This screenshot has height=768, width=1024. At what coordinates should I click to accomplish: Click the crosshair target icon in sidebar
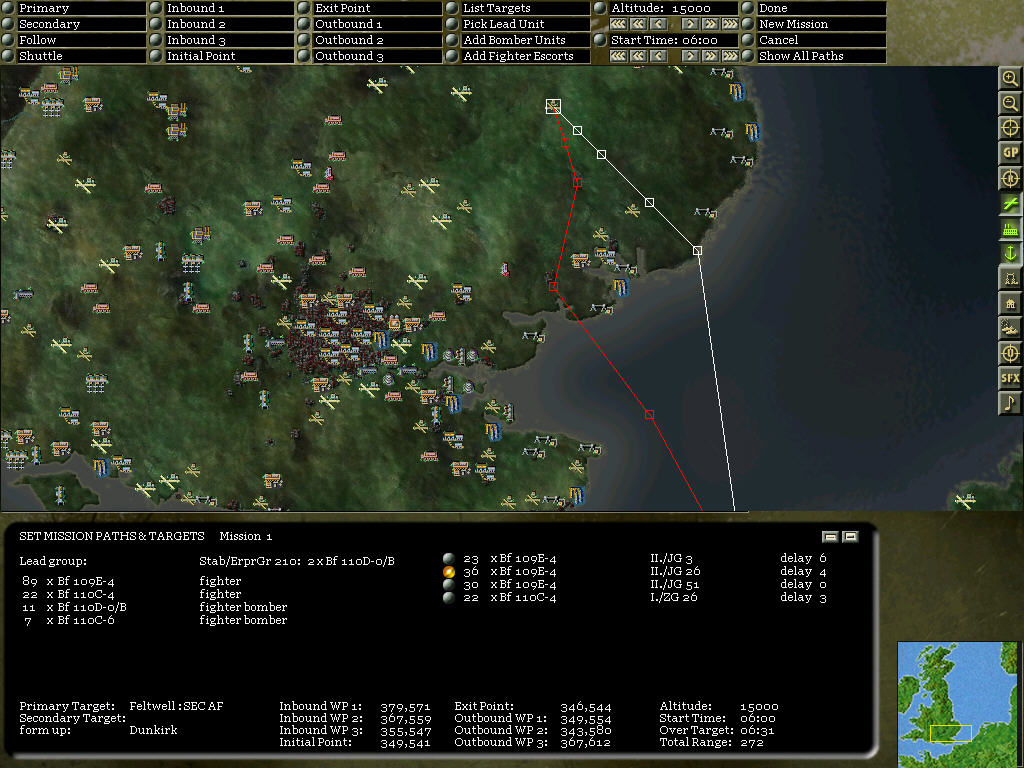(1010, 128)
